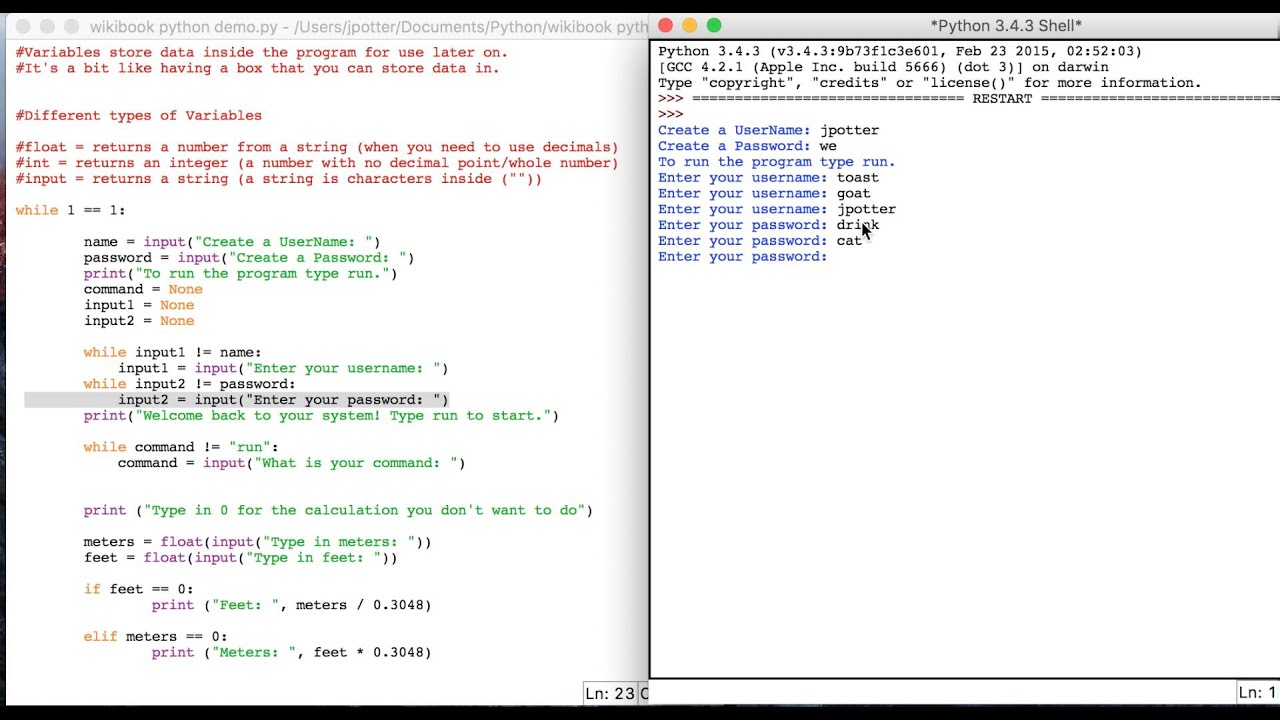
Task: Click the 'input2 = None' line
Action: (139, 321)
